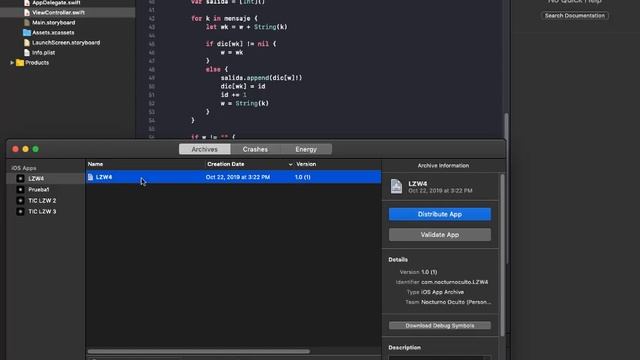
Task: Click the 'iOS App Archive' type value
Action: tap(442, 292)
